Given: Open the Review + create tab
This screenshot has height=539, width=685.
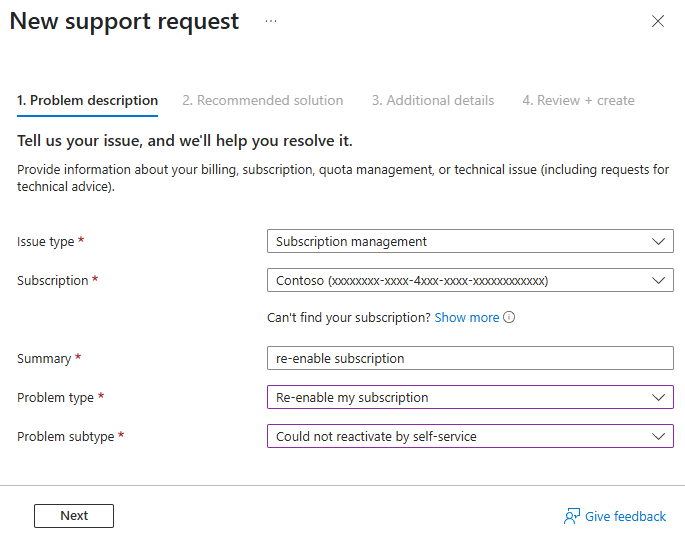Looking at the screenshot, I should pyautogui.click(x=578, y=100).
